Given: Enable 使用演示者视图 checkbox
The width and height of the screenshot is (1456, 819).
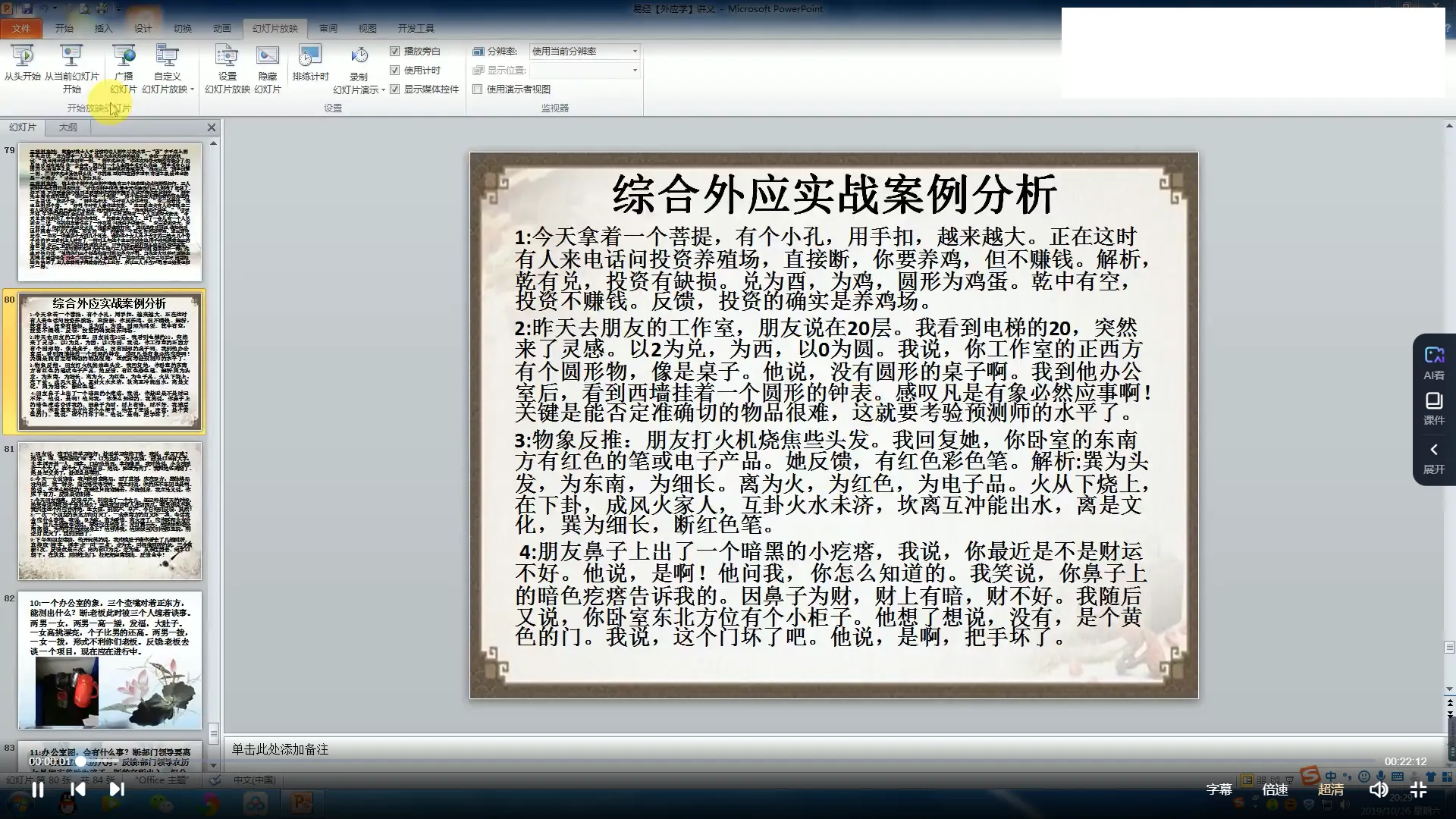Looking at the screenshot, I should click(478, 89).
